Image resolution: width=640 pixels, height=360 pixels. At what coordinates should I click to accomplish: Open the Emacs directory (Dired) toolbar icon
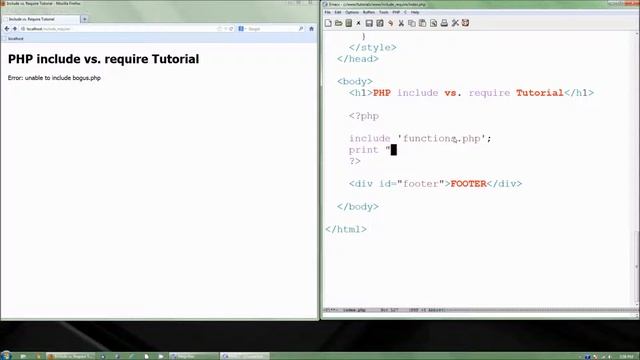point(349,23)
